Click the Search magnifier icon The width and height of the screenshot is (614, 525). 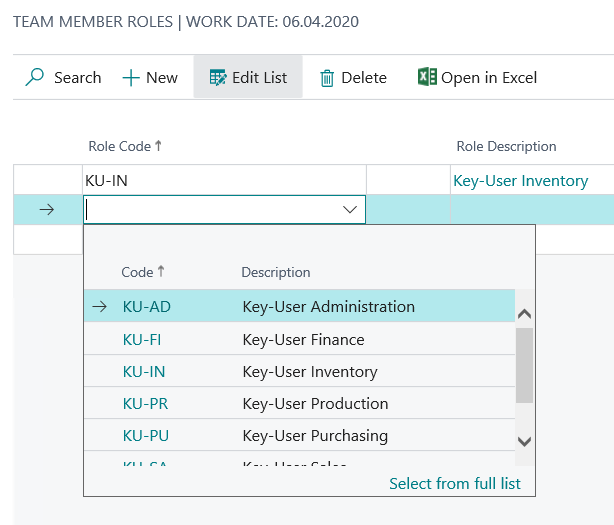35,77
